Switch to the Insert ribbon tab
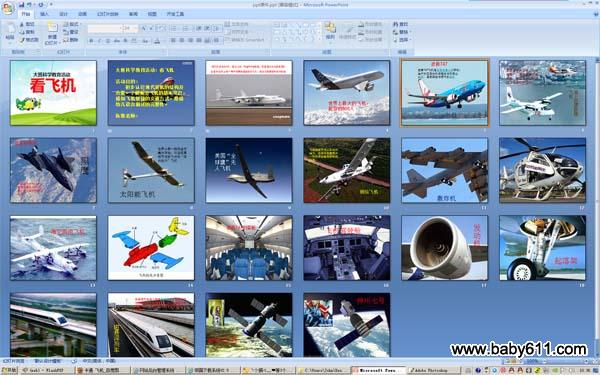 (x=45, y=14)
